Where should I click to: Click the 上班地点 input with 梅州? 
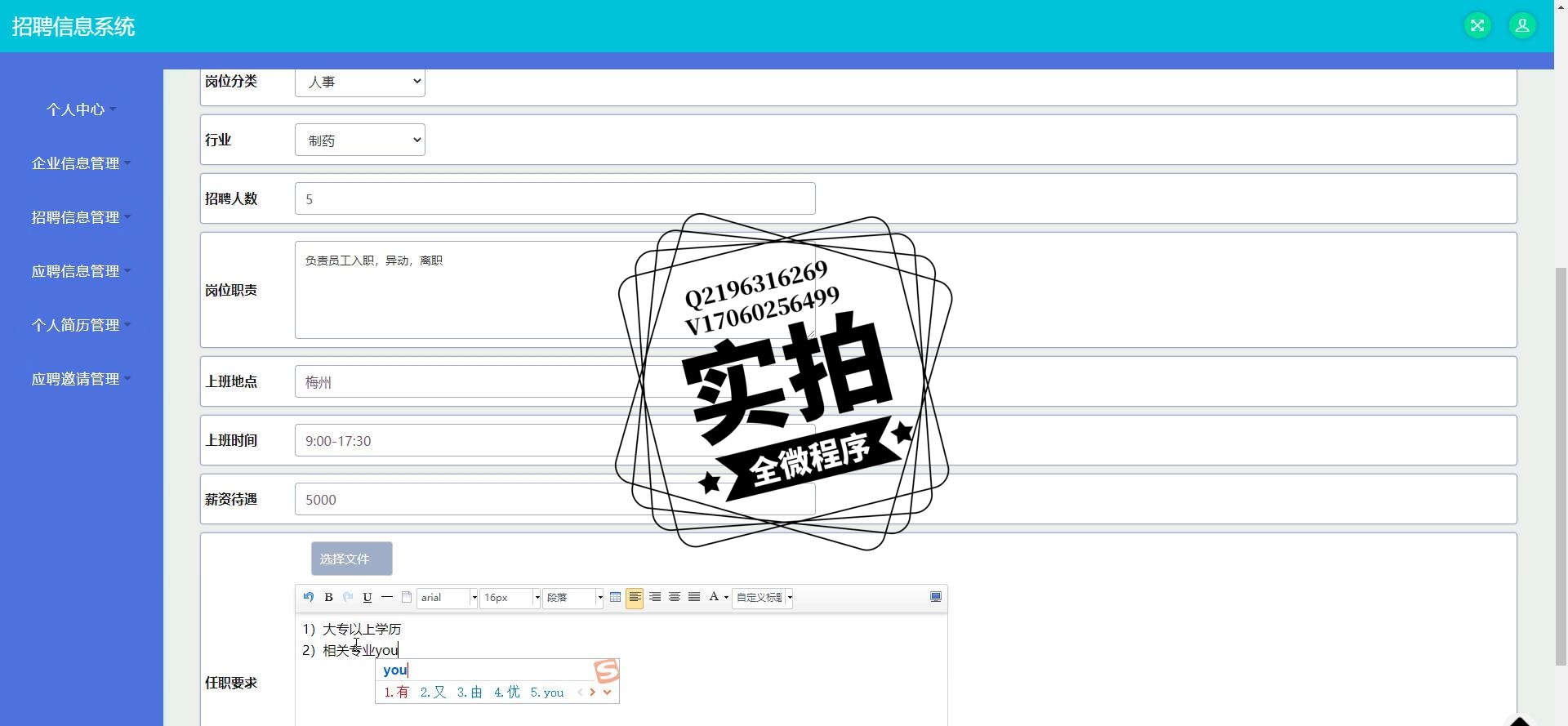point(555,381)
